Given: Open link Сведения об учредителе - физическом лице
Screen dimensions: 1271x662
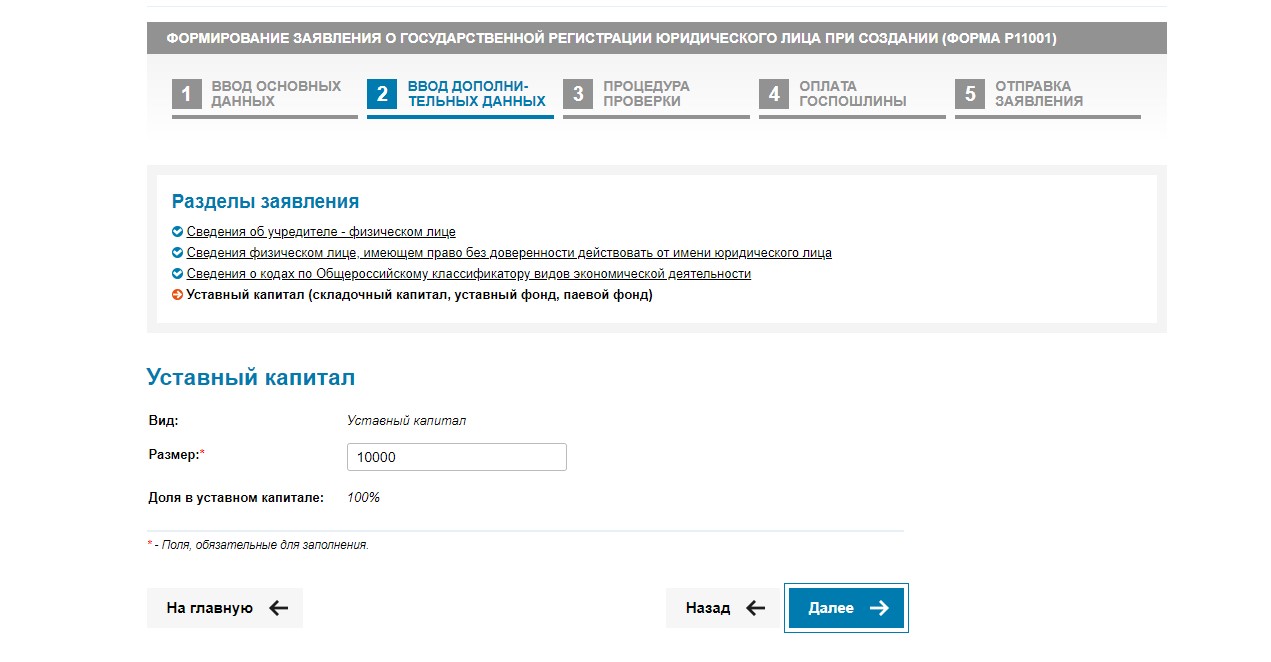Looking at the screenshot, I should coord(321,232).
